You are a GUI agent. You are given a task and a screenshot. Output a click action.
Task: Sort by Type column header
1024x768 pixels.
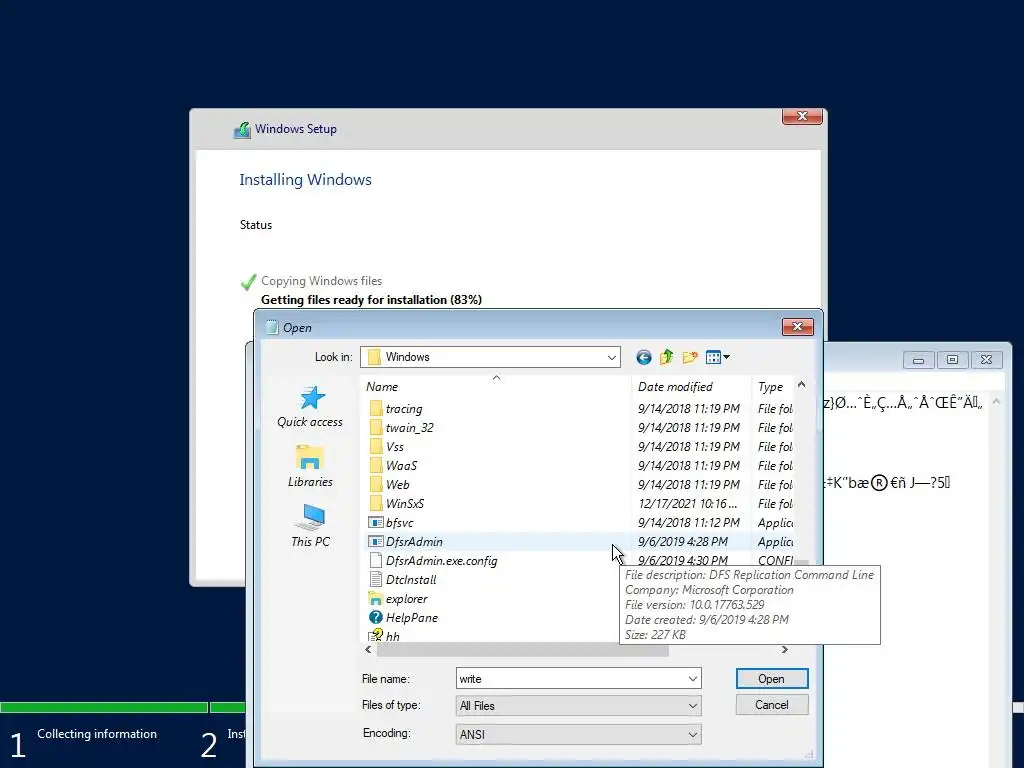click(x=773, y=387)
